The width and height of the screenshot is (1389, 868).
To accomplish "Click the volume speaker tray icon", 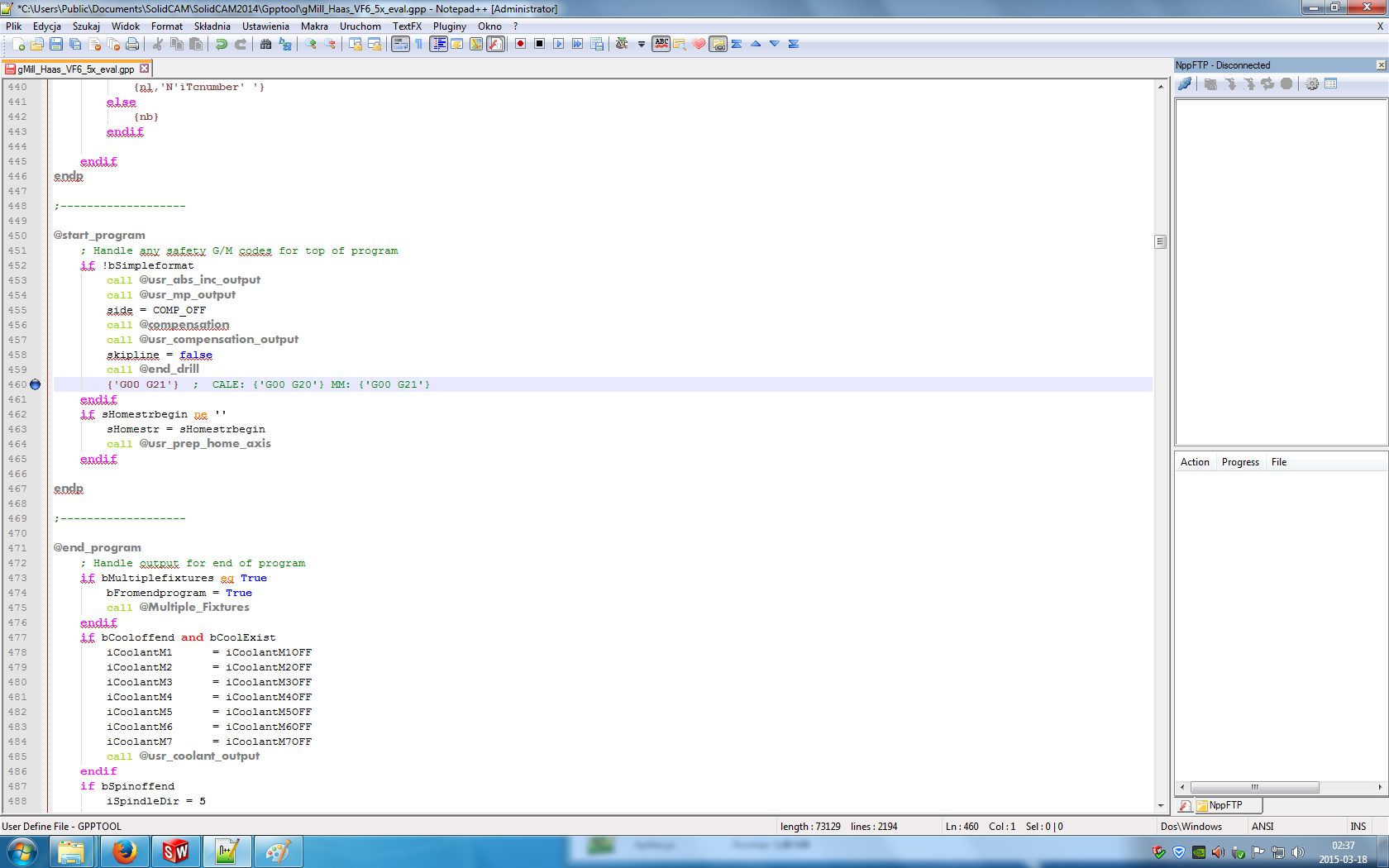I will pyautogui.click(x=1298, y=852).
